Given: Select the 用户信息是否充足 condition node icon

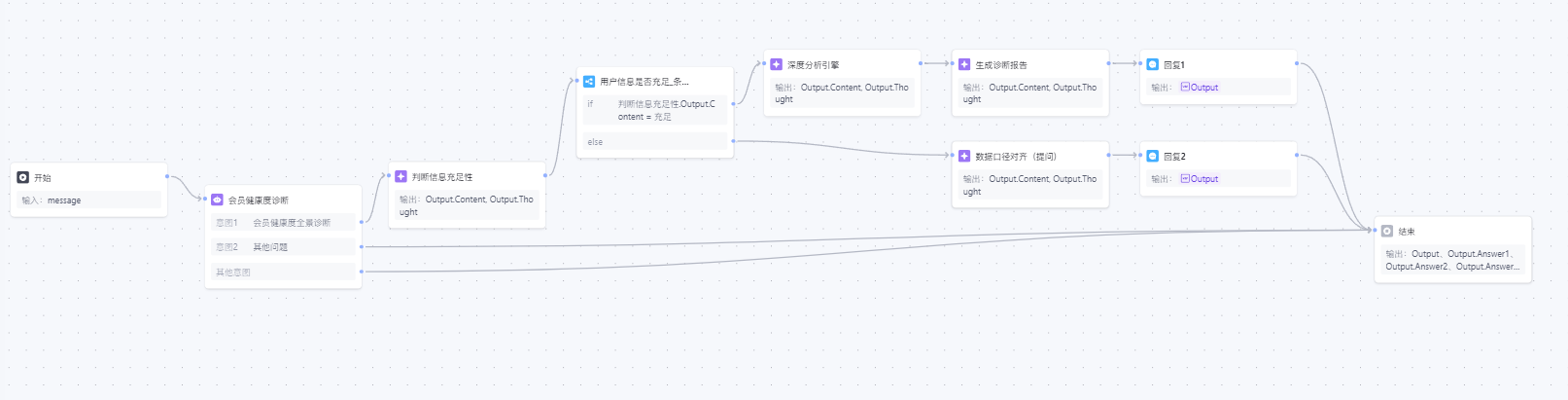Looking at the screenshot, I should (589, 82).
